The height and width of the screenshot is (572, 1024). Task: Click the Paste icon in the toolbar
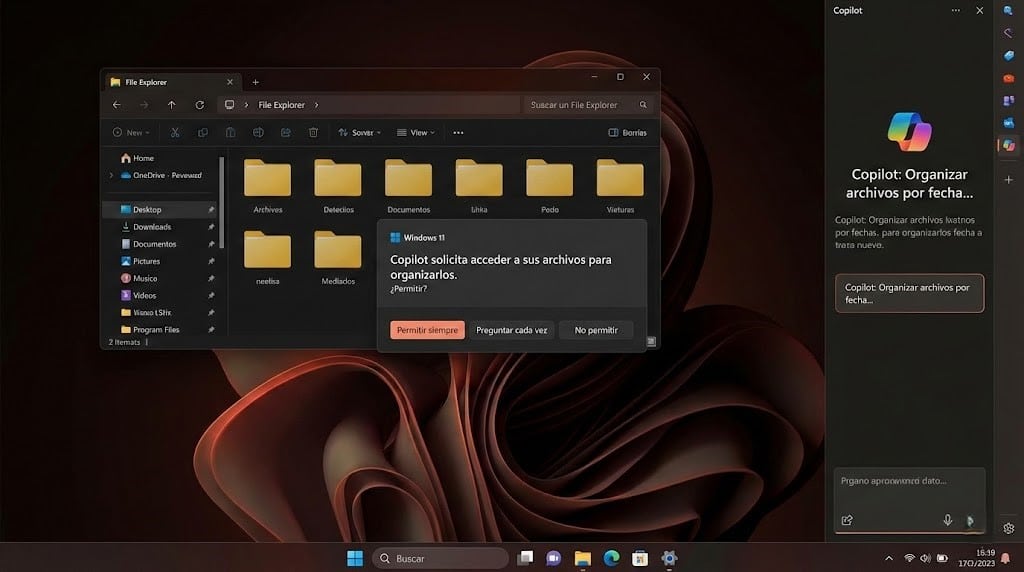[x=231, y=133]
